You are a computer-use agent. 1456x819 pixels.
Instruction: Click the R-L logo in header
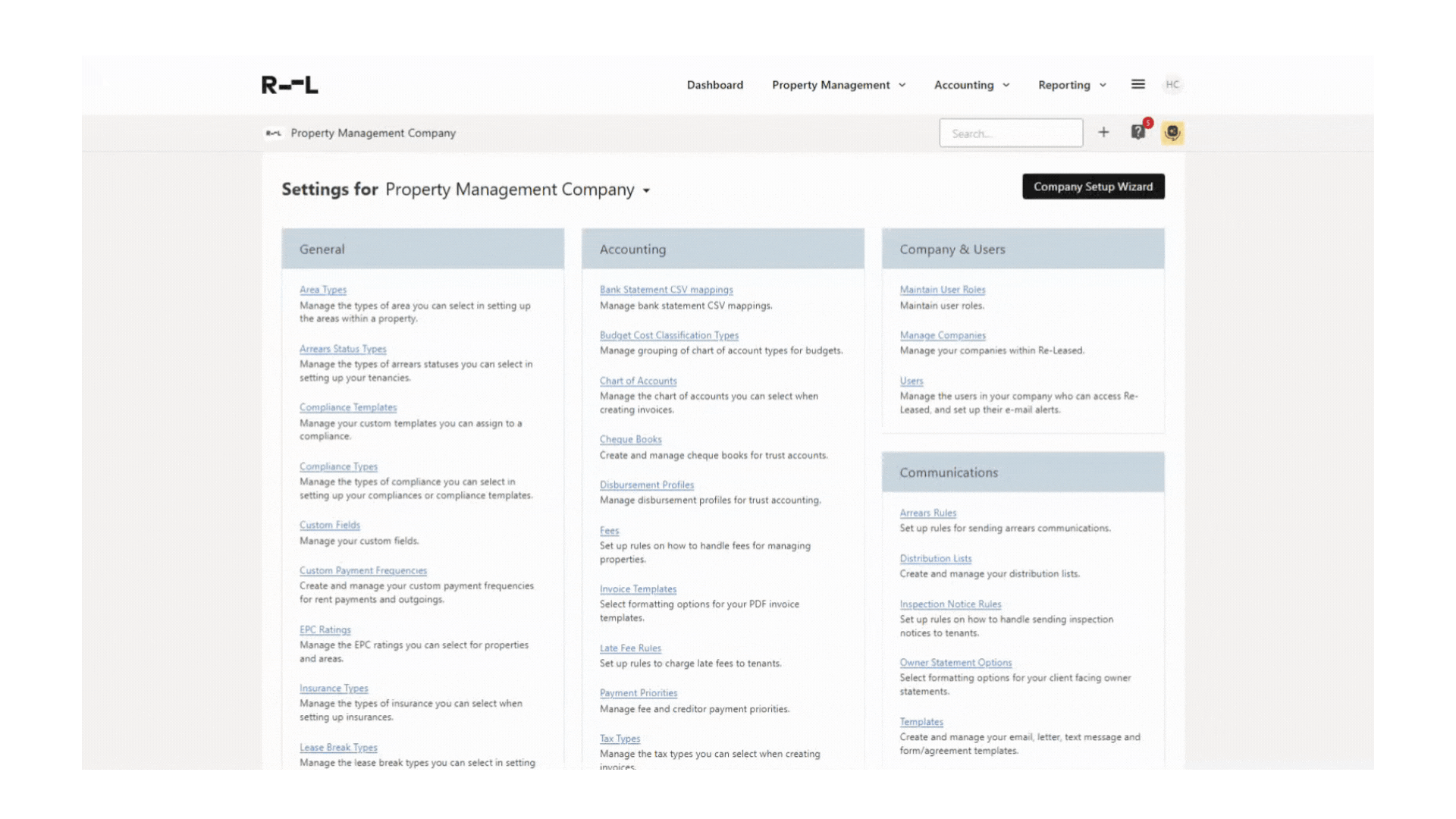(290, 85)
